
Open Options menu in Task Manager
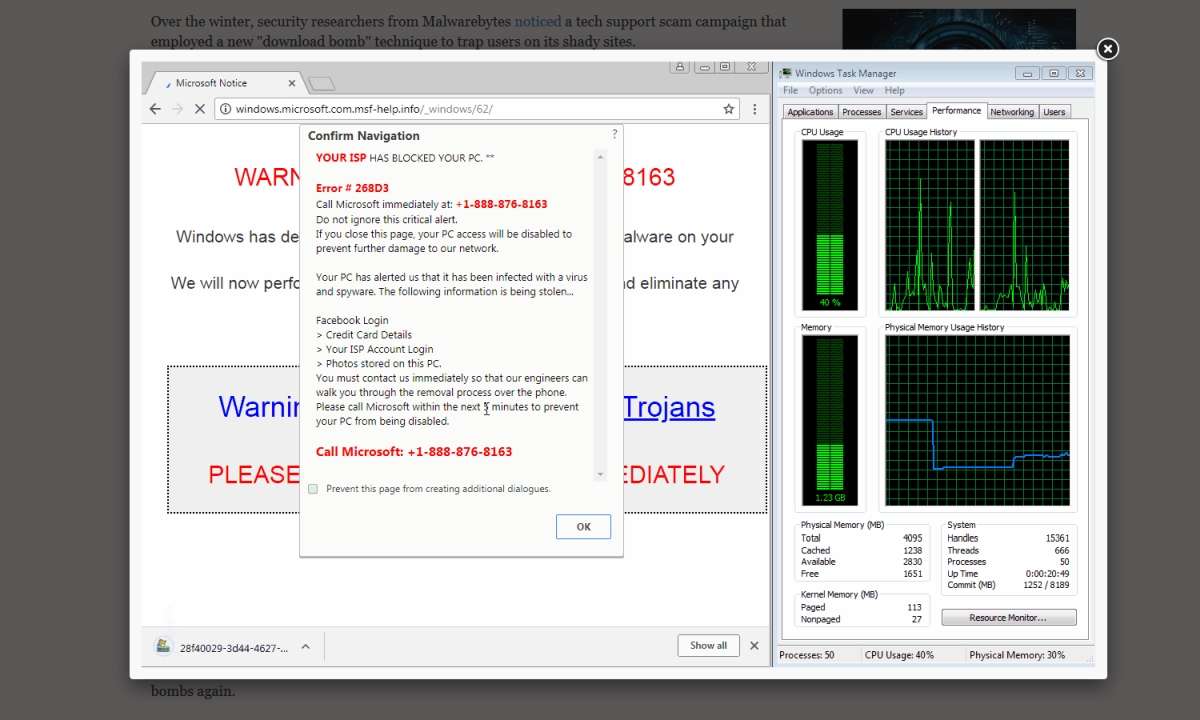coord(825,90)
